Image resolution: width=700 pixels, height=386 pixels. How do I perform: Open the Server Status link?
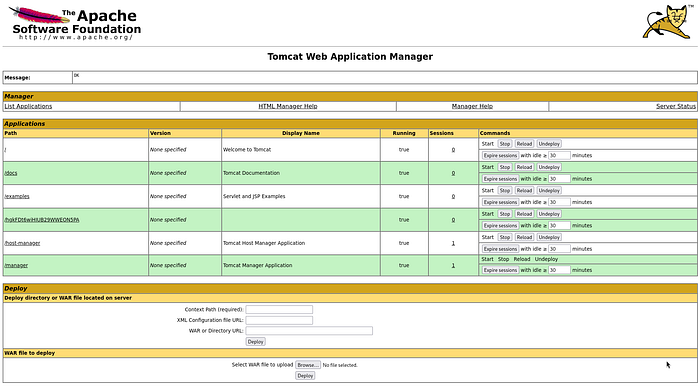676,106
